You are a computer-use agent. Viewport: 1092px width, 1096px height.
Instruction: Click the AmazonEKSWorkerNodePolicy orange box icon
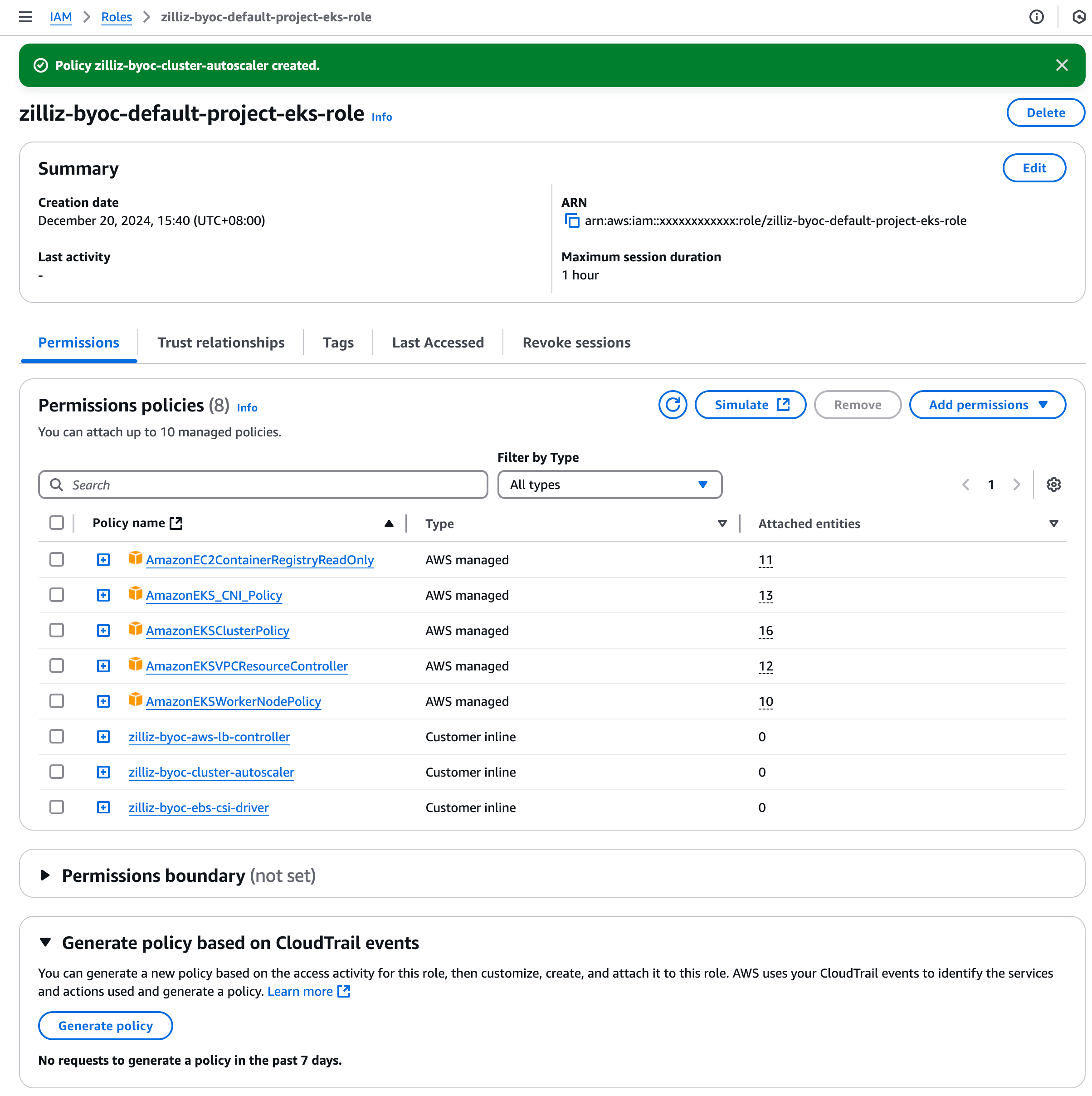tap(135, 700)
